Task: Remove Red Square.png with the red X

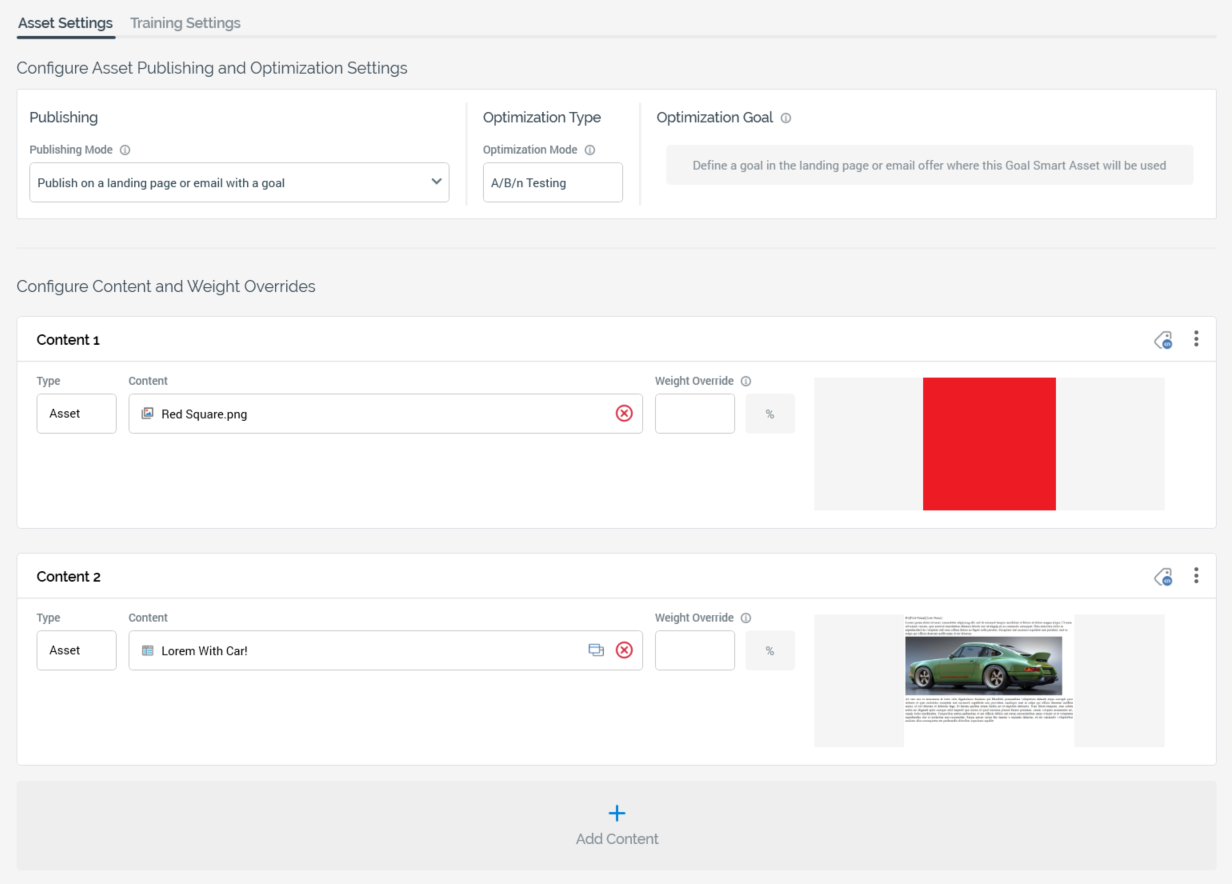Action: [x=624, y=413]
